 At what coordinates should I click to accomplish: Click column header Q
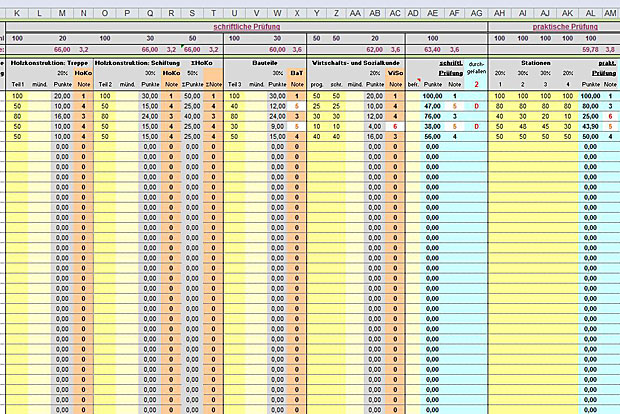click(x=150, y=11)
